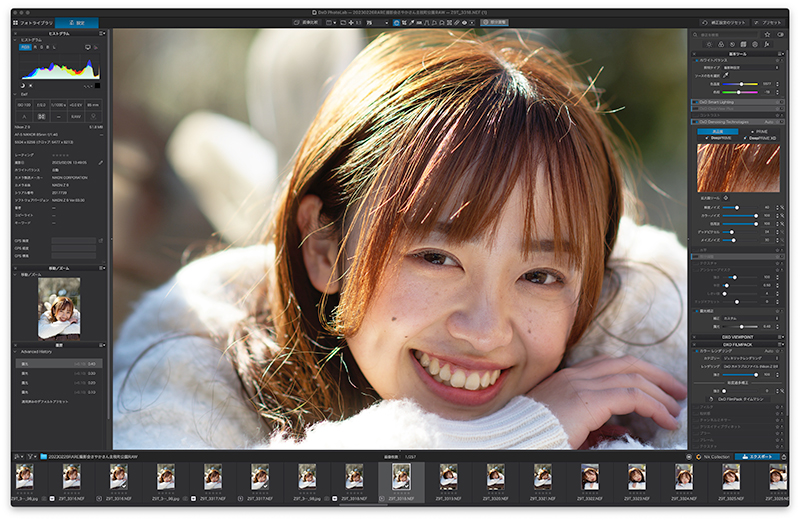Open the filmstrip sort options dropdown
Viewport: 800px width, 520px height.
(x=18, y=457)
